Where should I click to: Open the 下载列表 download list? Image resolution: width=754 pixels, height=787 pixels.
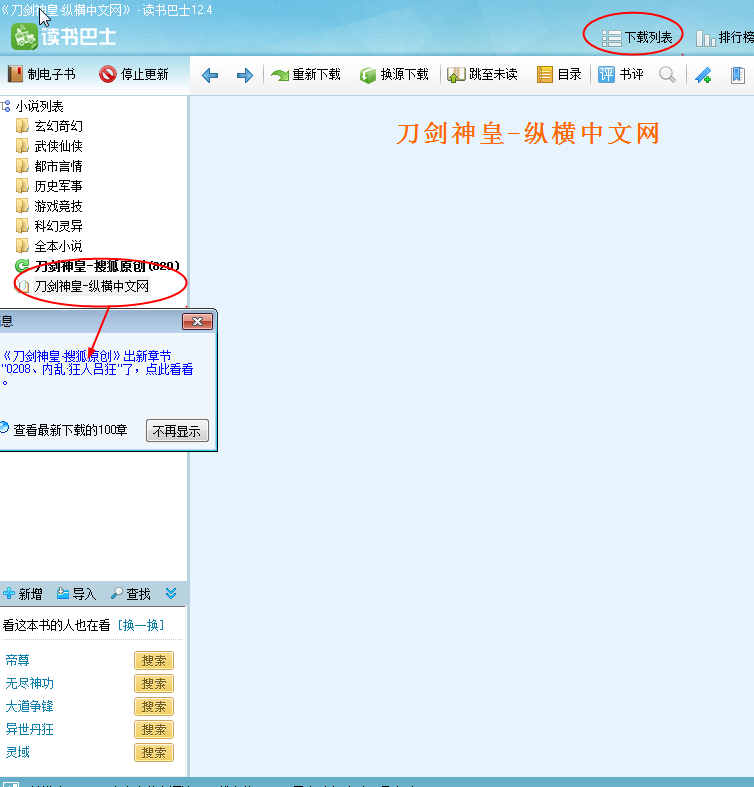(x=637, y=37)
